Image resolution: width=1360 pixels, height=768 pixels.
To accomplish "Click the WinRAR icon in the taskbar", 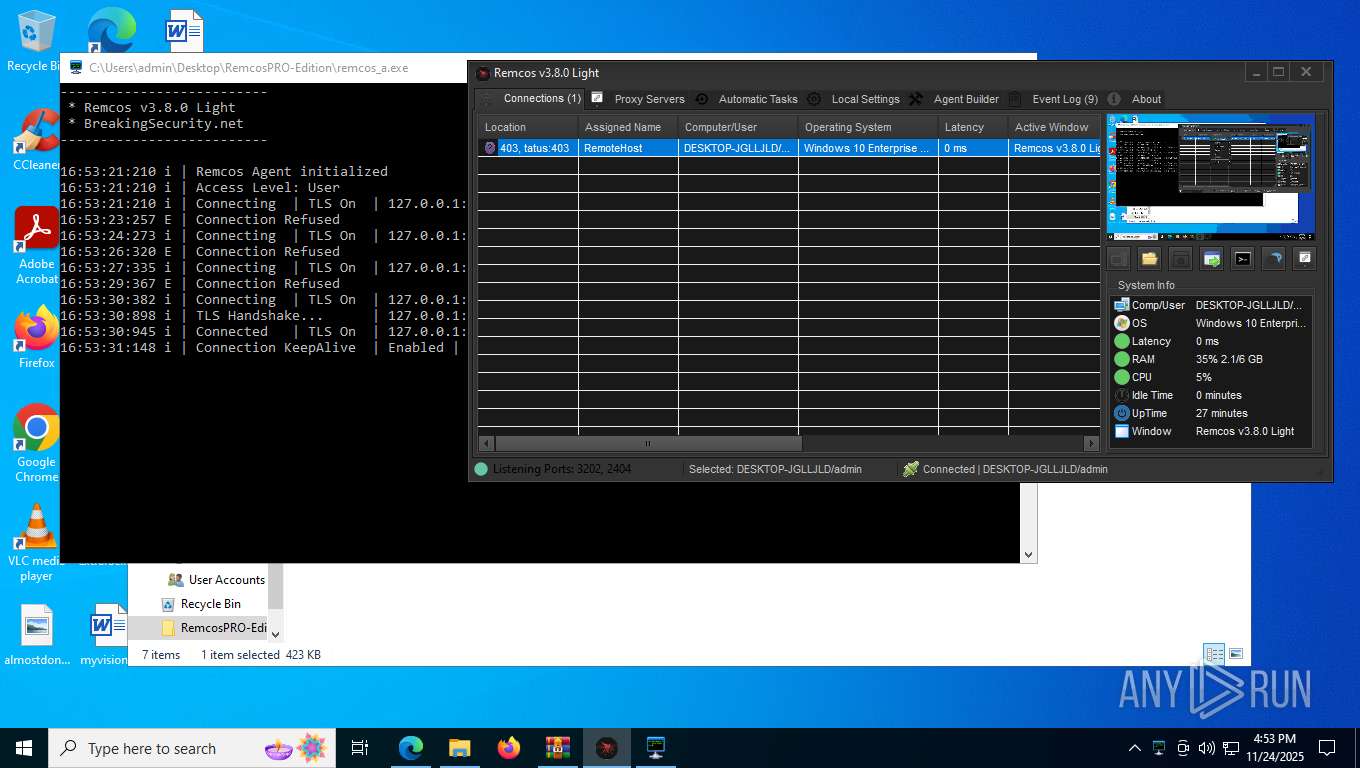I will coord(557,748).
